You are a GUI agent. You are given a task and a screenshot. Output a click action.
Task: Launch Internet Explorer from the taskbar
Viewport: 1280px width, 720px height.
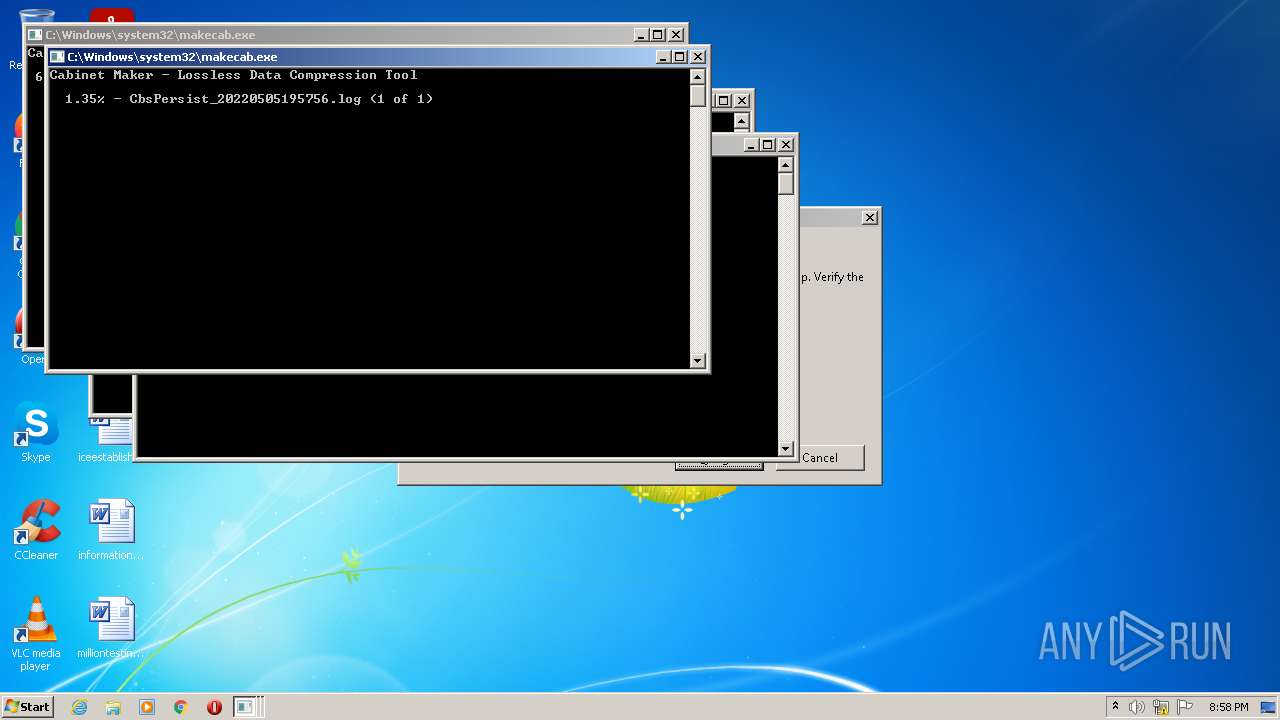80,707
